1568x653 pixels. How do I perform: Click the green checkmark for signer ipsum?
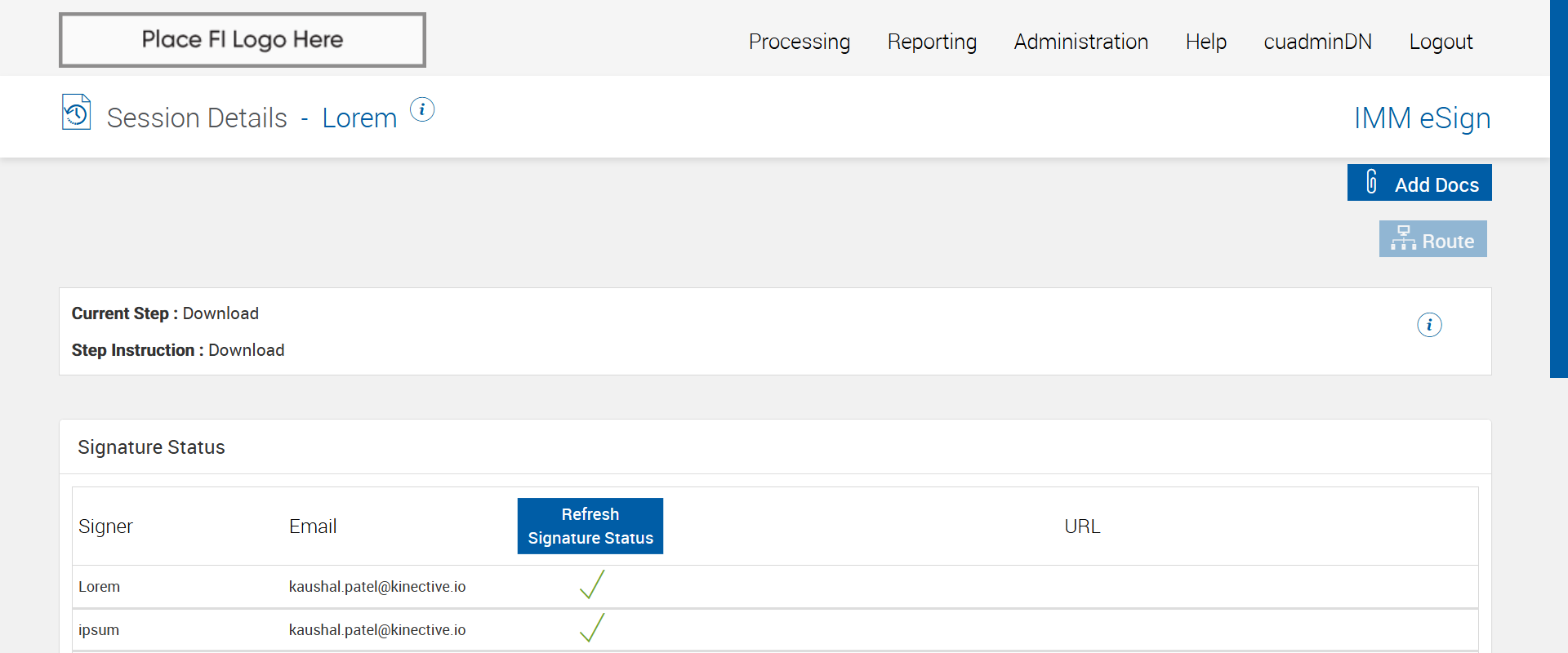point(592,629)
